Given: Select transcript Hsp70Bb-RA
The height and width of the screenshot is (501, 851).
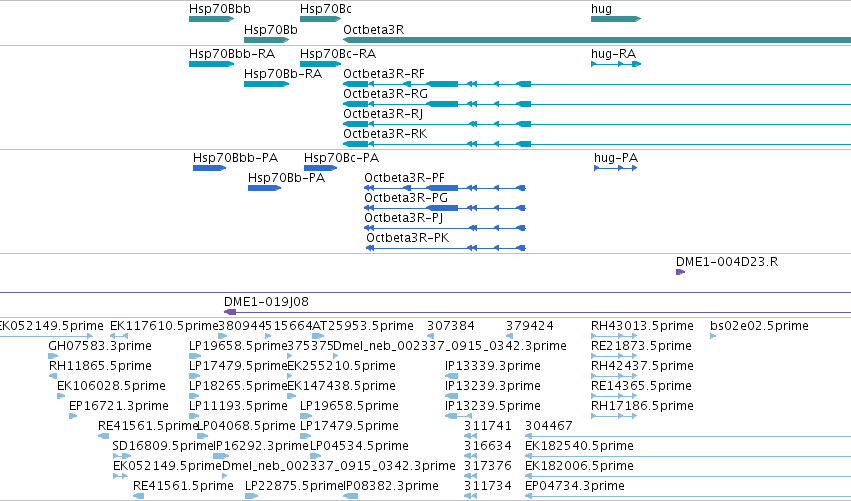Looking at the screenshot, I should tap(266, 84).
